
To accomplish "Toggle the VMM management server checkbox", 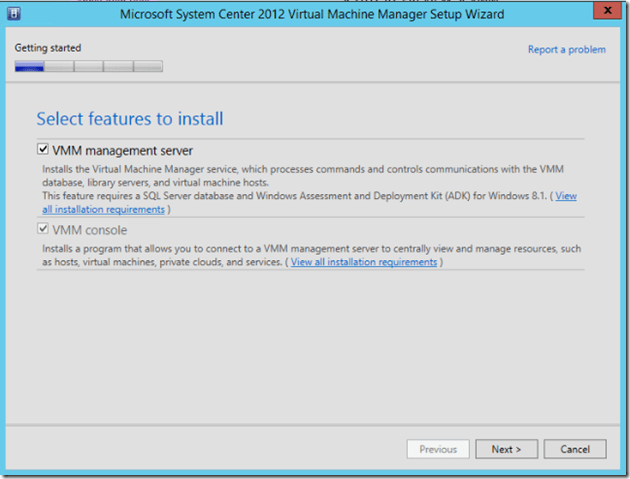I will pos(43,150).
